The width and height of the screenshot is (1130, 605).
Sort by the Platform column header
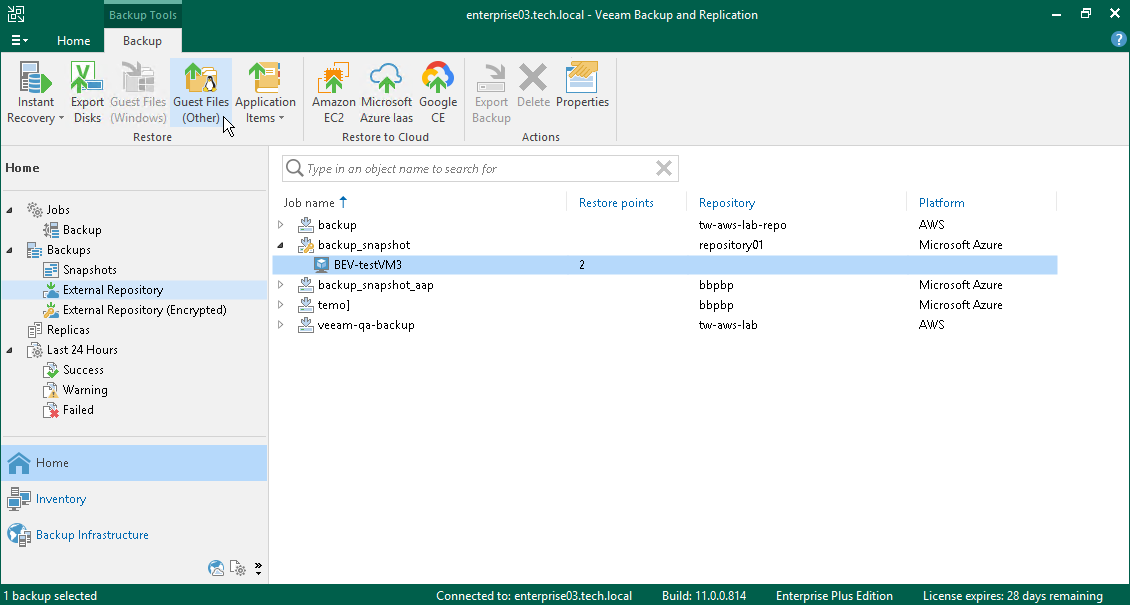pyautogui.click(x=941, y=203)
